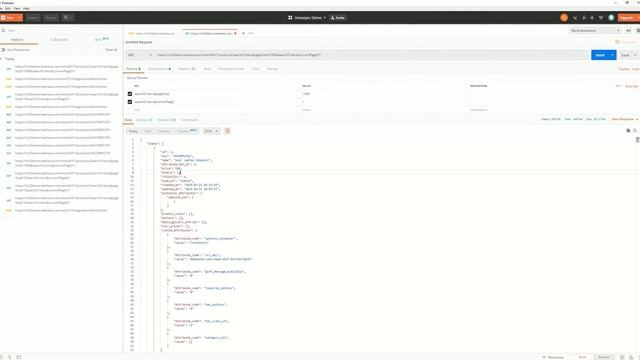The height and width of the screenshot is (360, 640).
Task: Select the request Body tab
Action: point(207,69)
